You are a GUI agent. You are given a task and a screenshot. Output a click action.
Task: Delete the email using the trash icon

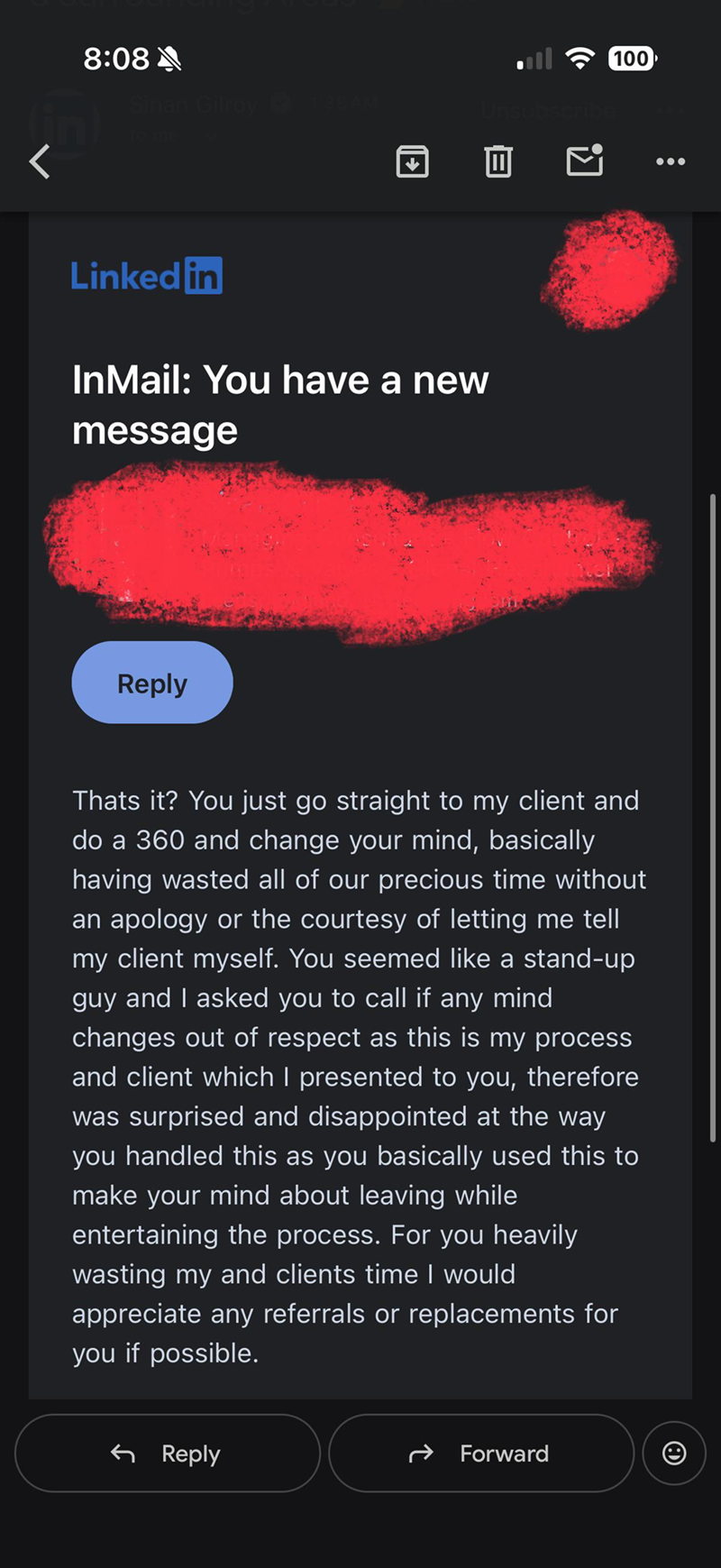tap(498, 161)
